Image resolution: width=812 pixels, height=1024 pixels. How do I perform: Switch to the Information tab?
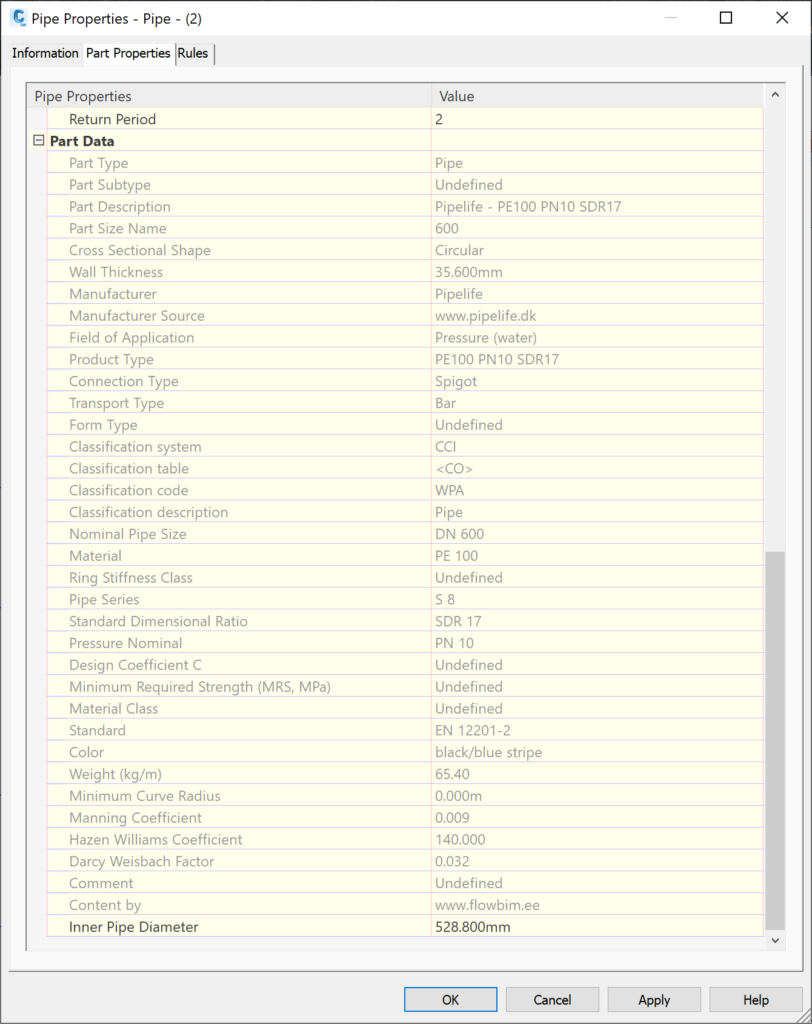pos(45,53)
